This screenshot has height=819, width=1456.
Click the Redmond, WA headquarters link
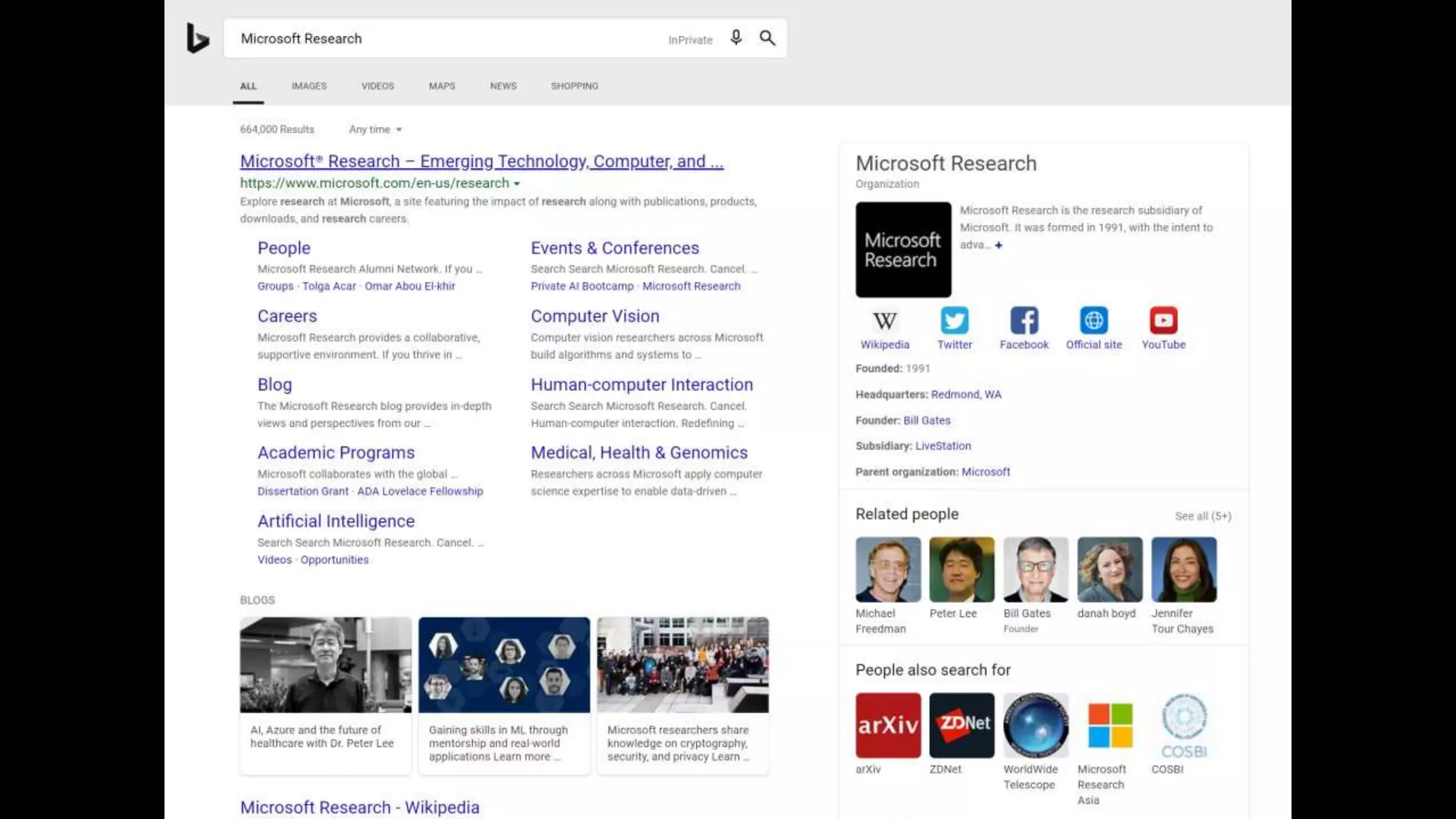coord(965,395)
